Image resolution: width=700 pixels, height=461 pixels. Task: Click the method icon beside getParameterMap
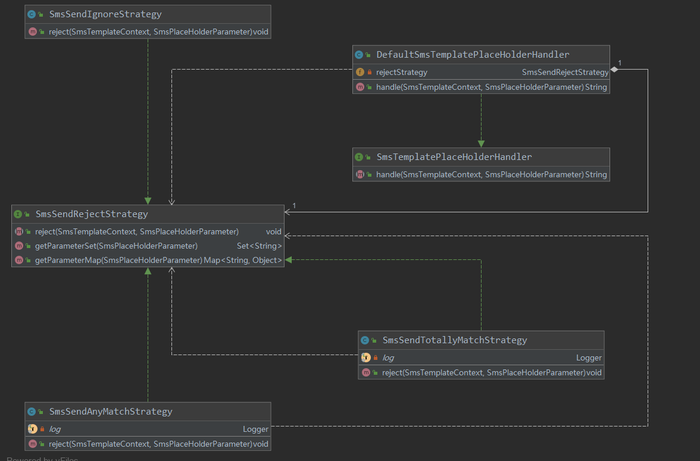pyautogui.click(x=19, y=260)
